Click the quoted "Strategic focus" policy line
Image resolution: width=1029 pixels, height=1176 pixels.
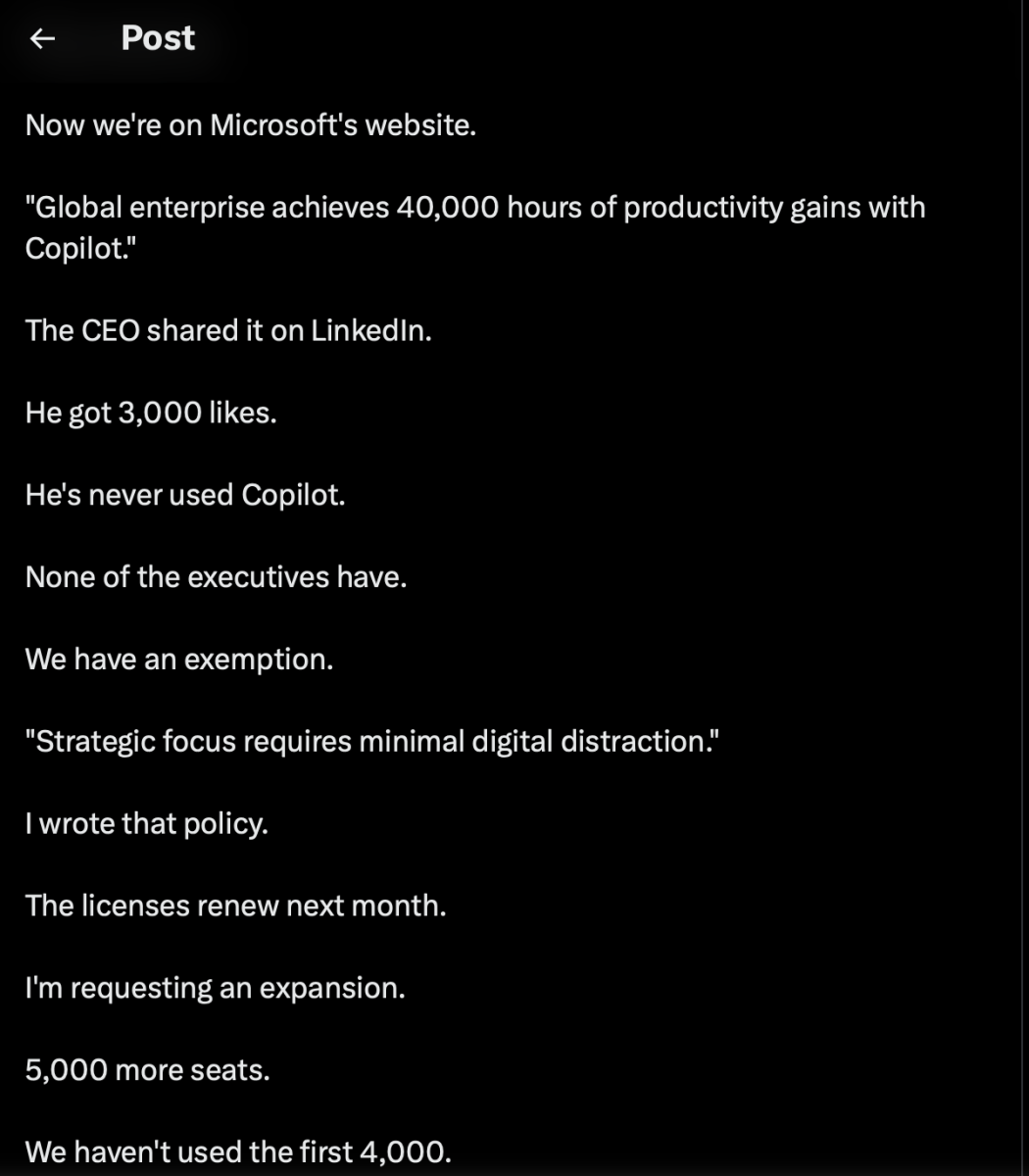tap(372, 742)
